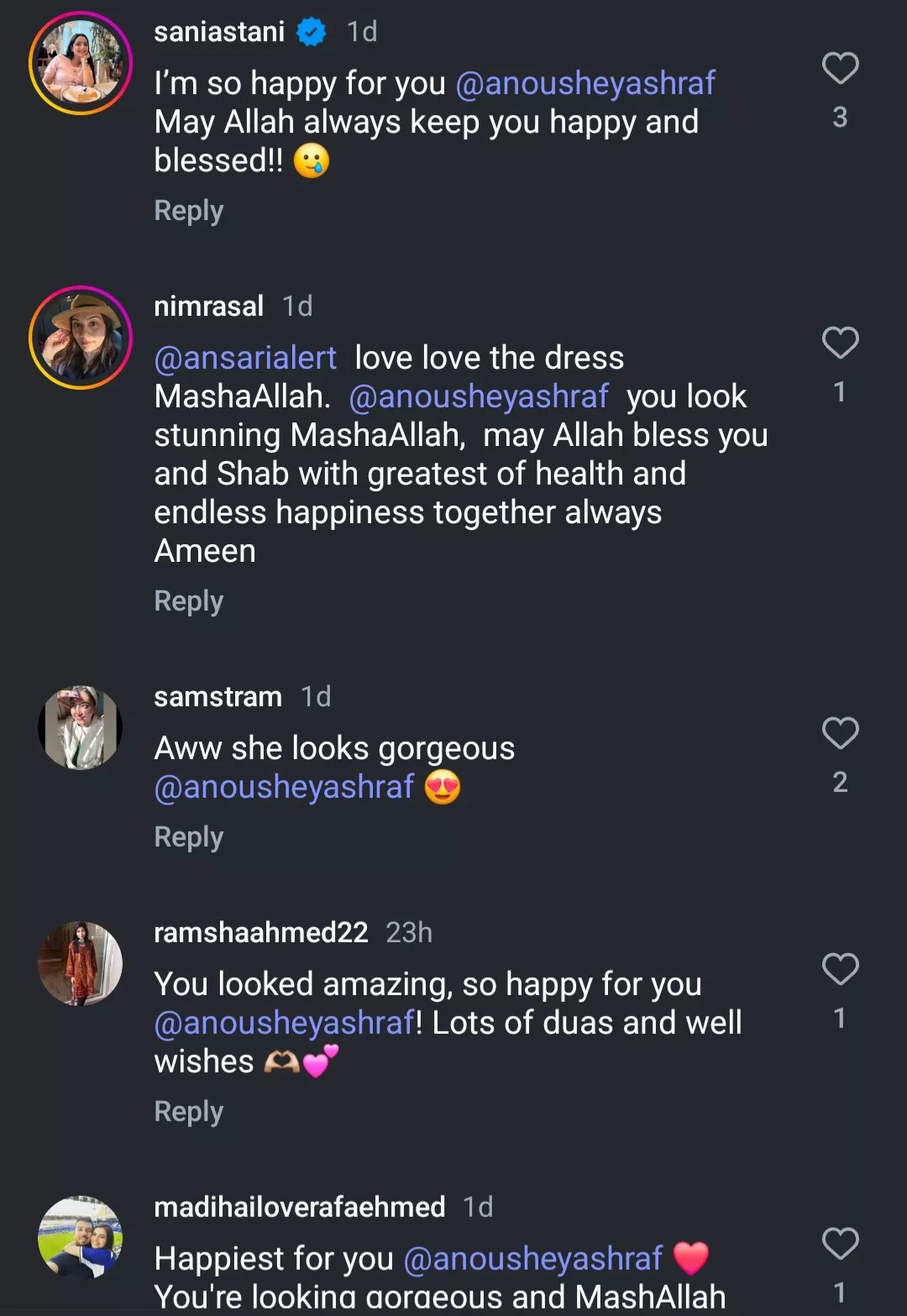907x1316 pixels.
Task: Tap @anousheyashraf mention in saniastani's comment
Action: coord(585,84)
